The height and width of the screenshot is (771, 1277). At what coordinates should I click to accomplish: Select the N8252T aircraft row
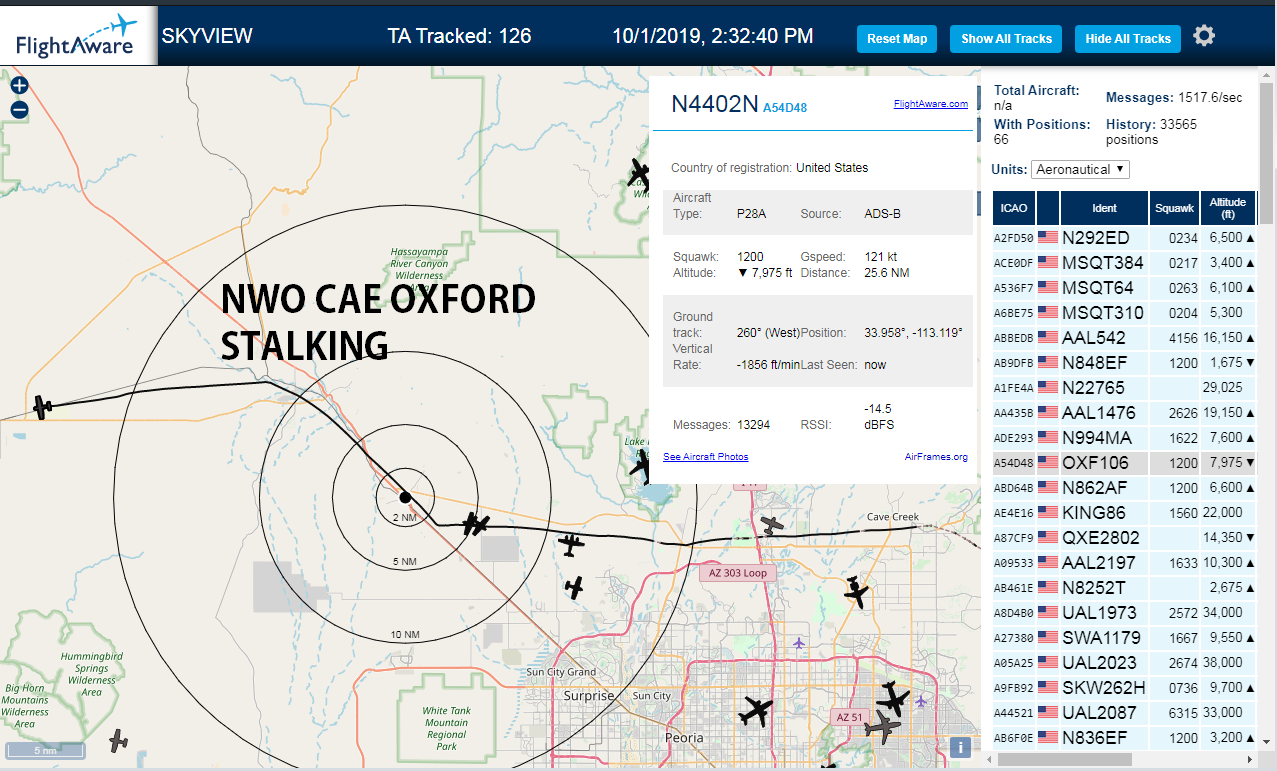(1124, 588)
